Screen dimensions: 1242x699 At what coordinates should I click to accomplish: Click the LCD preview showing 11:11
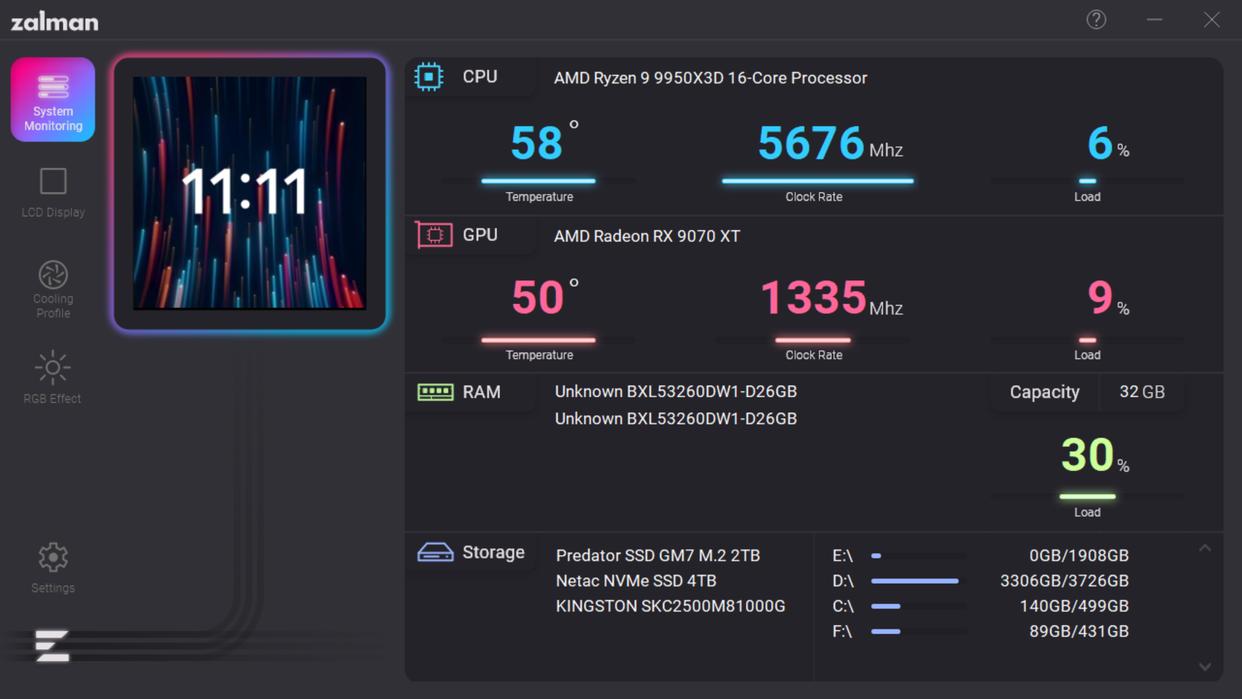[249, 192]
